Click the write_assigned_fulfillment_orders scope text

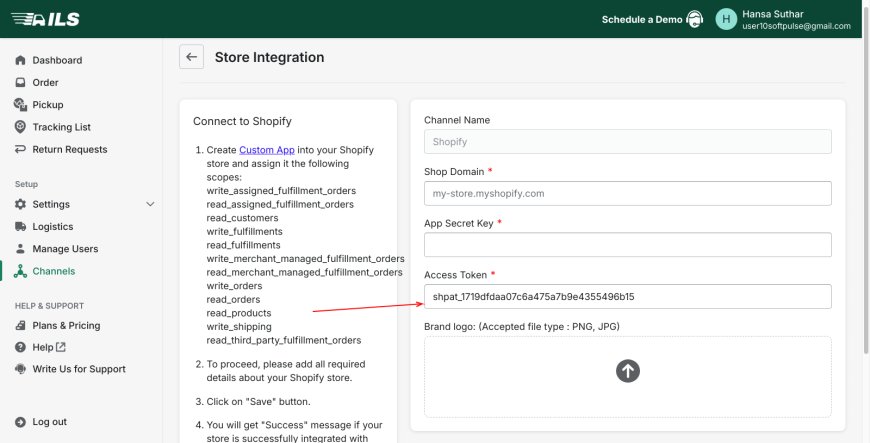(281, 191)
